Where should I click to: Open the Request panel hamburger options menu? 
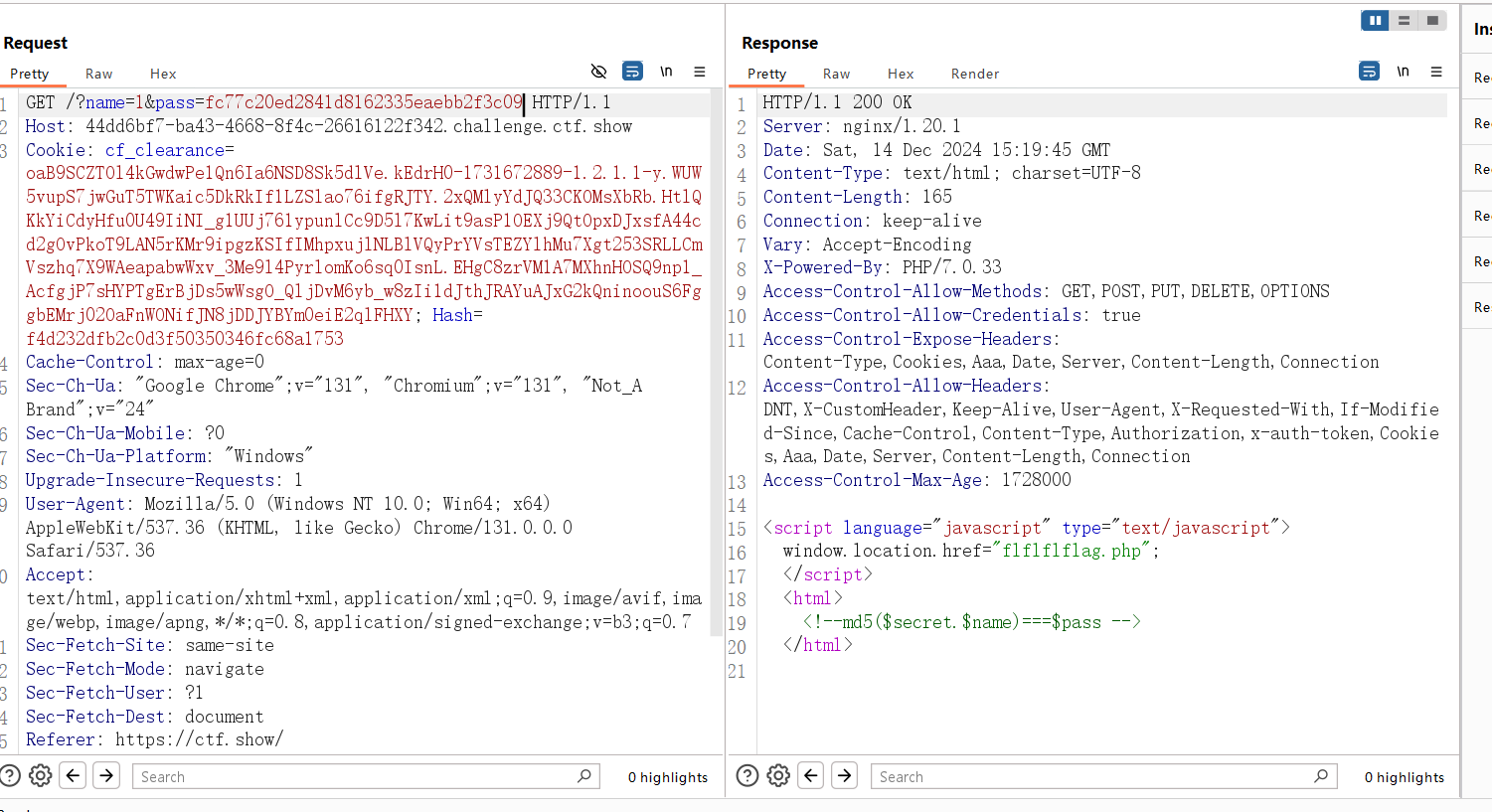[x=700, y=72]
